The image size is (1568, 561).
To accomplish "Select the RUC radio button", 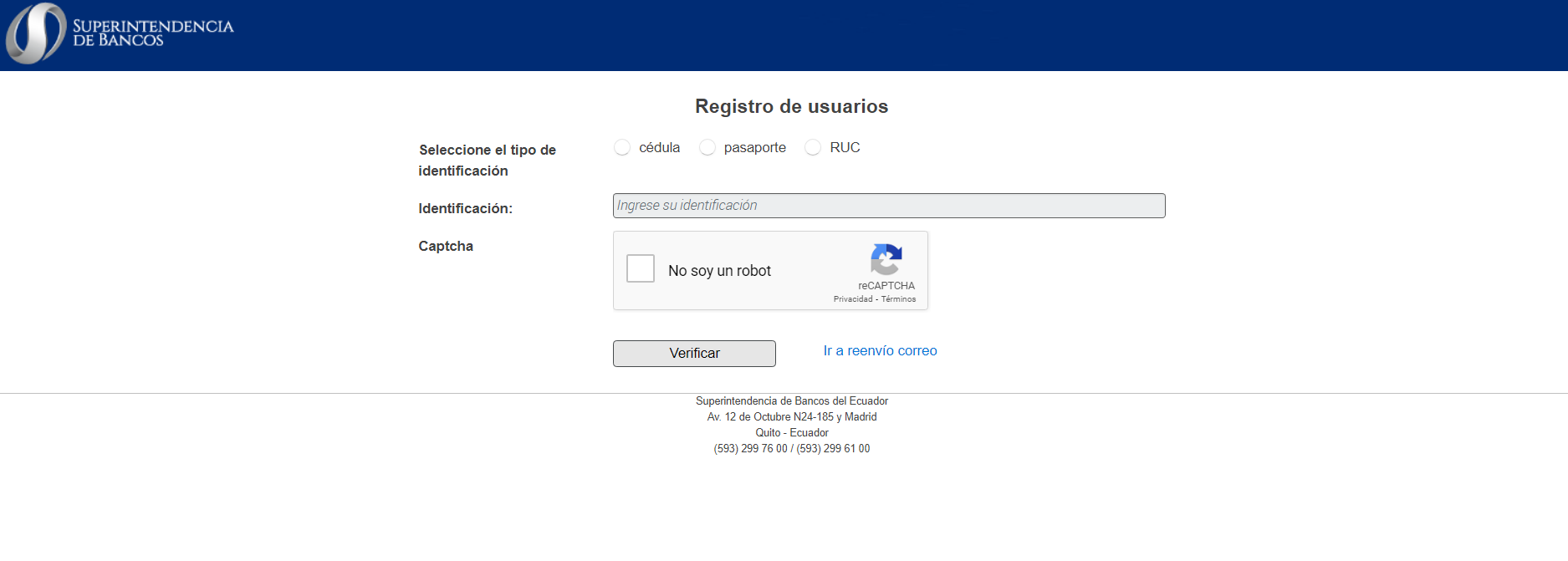I will tap(813, 147).
